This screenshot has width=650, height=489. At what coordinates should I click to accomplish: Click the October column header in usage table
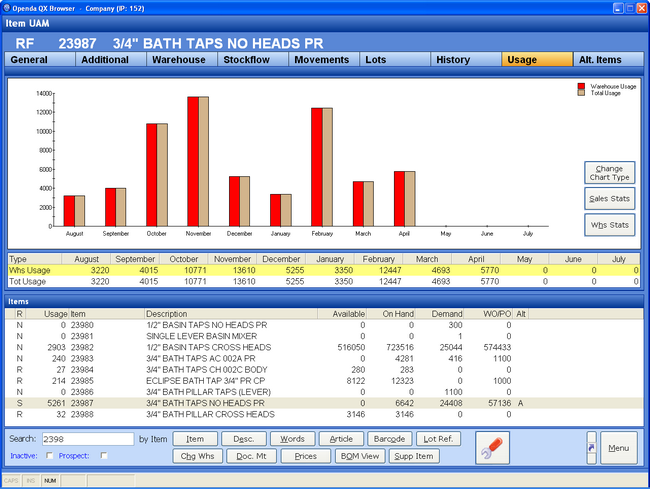183,259
